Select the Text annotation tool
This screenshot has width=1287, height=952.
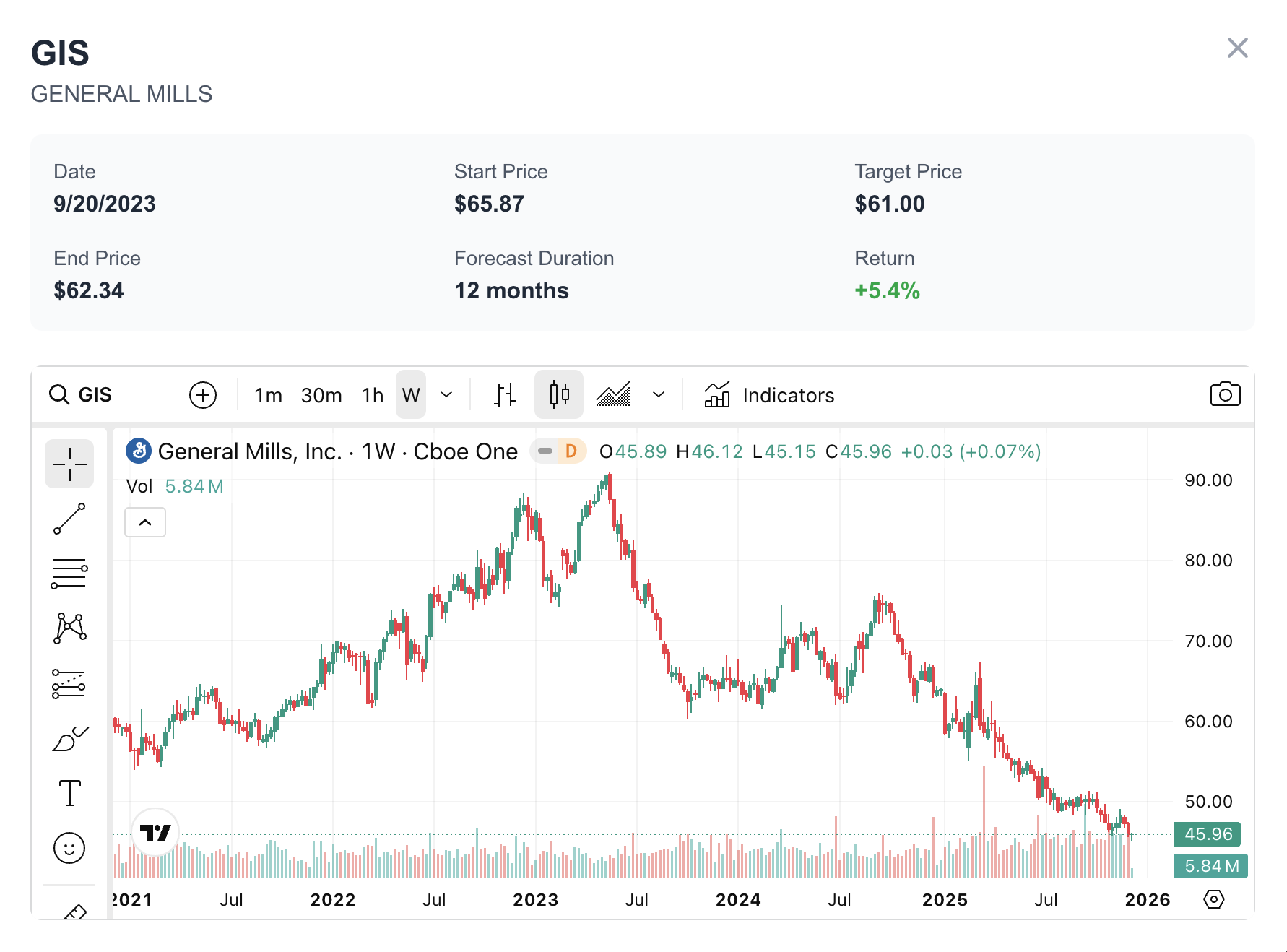(69, 793)
